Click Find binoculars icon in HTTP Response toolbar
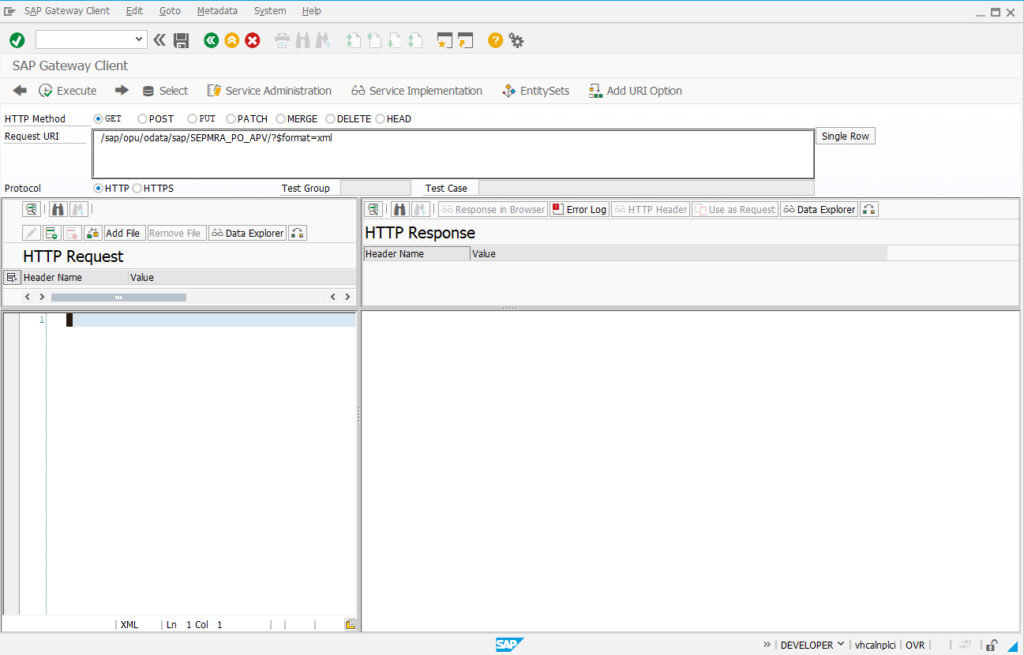Viewport: 1024px width, 655px height. 400,209
